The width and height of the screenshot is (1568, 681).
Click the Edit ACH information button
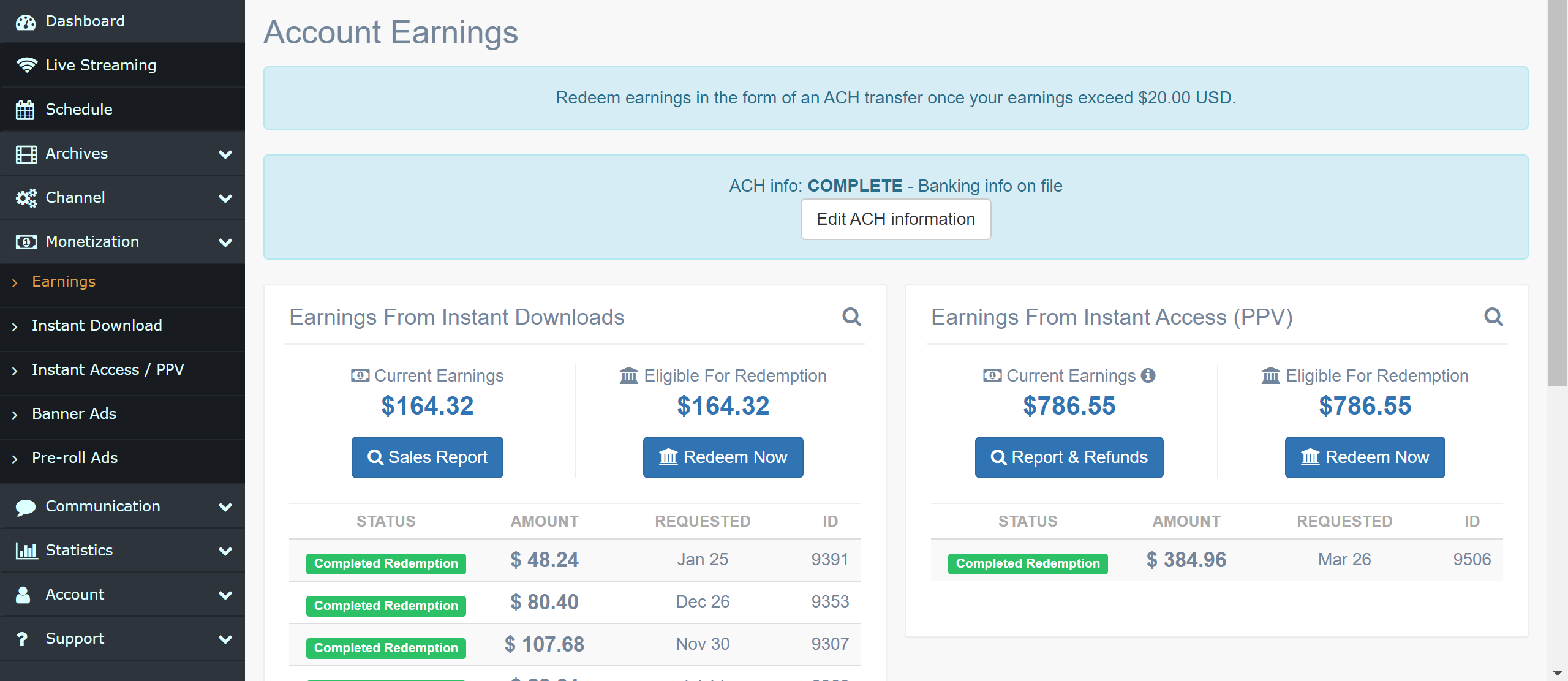895,219
